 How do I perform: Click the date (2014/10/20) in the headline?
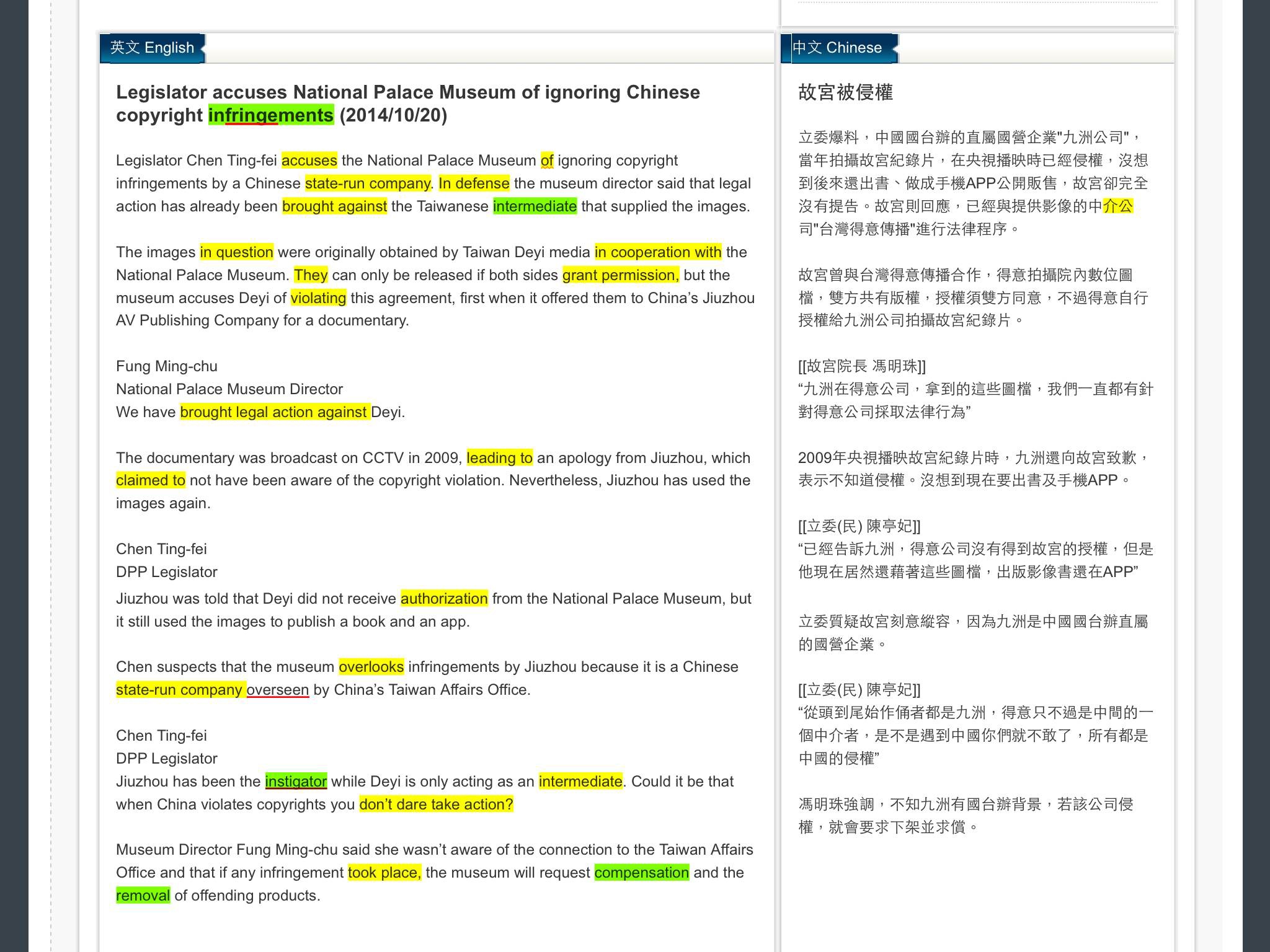[x=393, y=115]
